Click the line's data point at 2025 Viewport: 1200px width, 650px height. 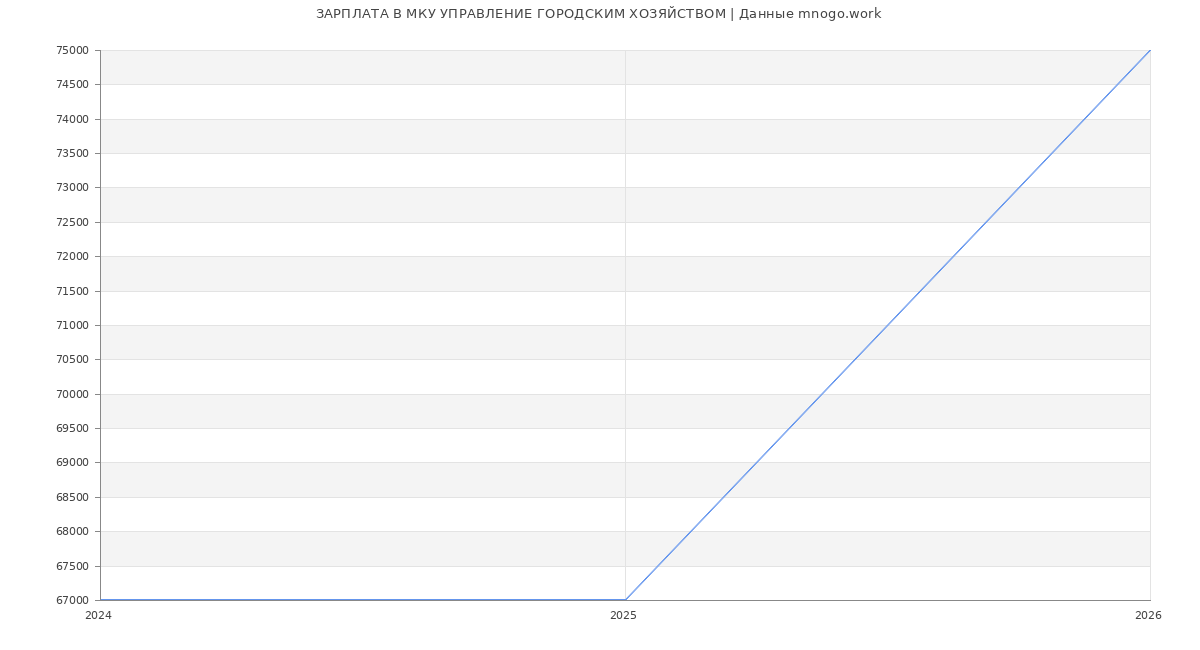point(625,600)
